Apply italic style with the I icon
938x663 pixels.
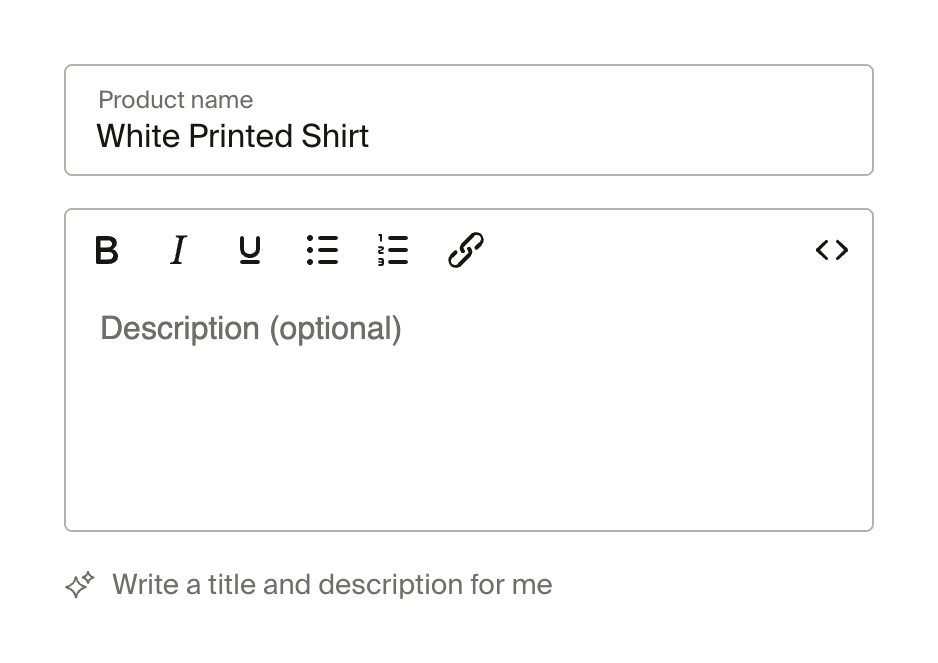coord(178,250)
